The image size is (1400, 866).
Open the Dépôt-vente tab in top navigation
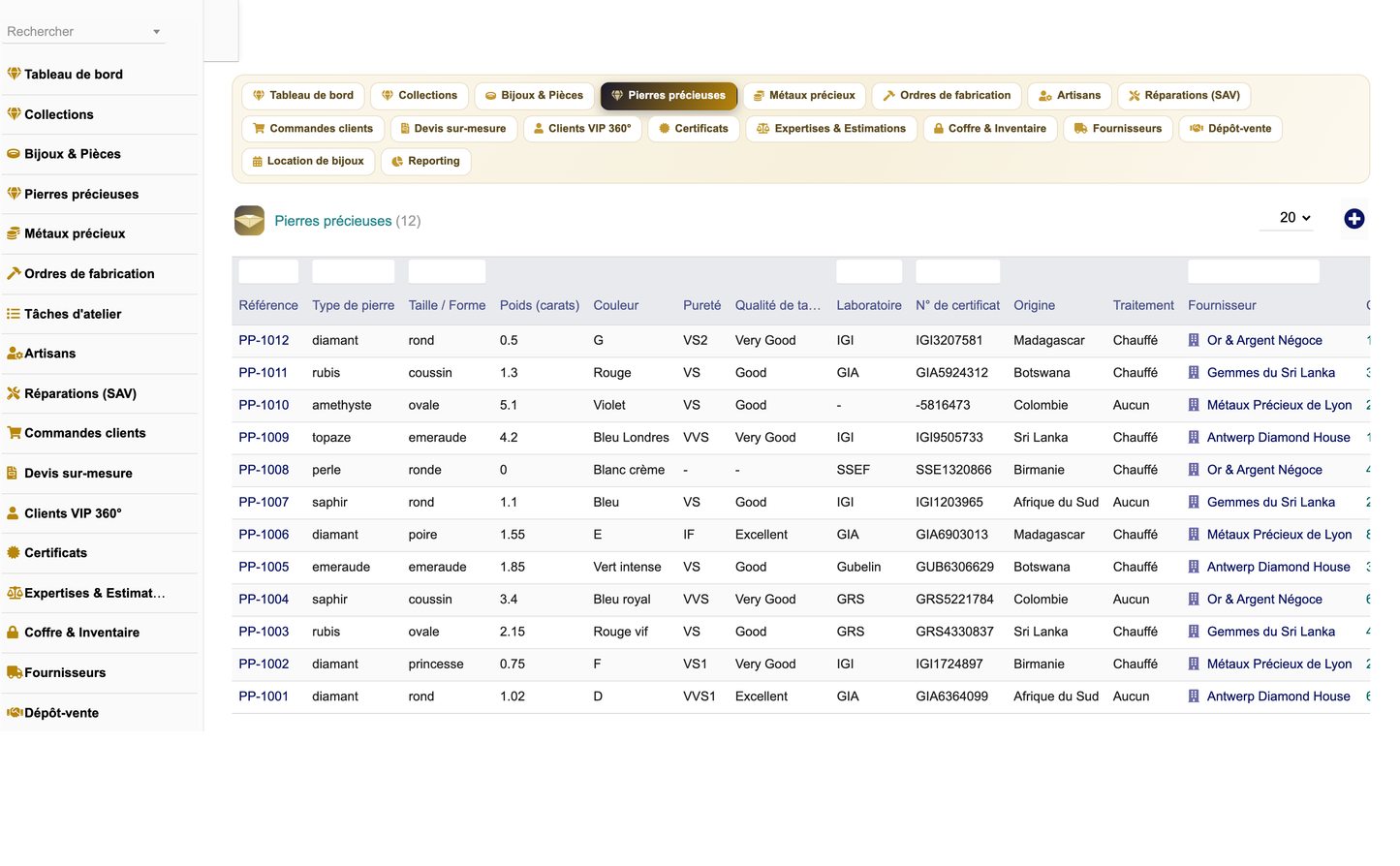(1230, 128)
